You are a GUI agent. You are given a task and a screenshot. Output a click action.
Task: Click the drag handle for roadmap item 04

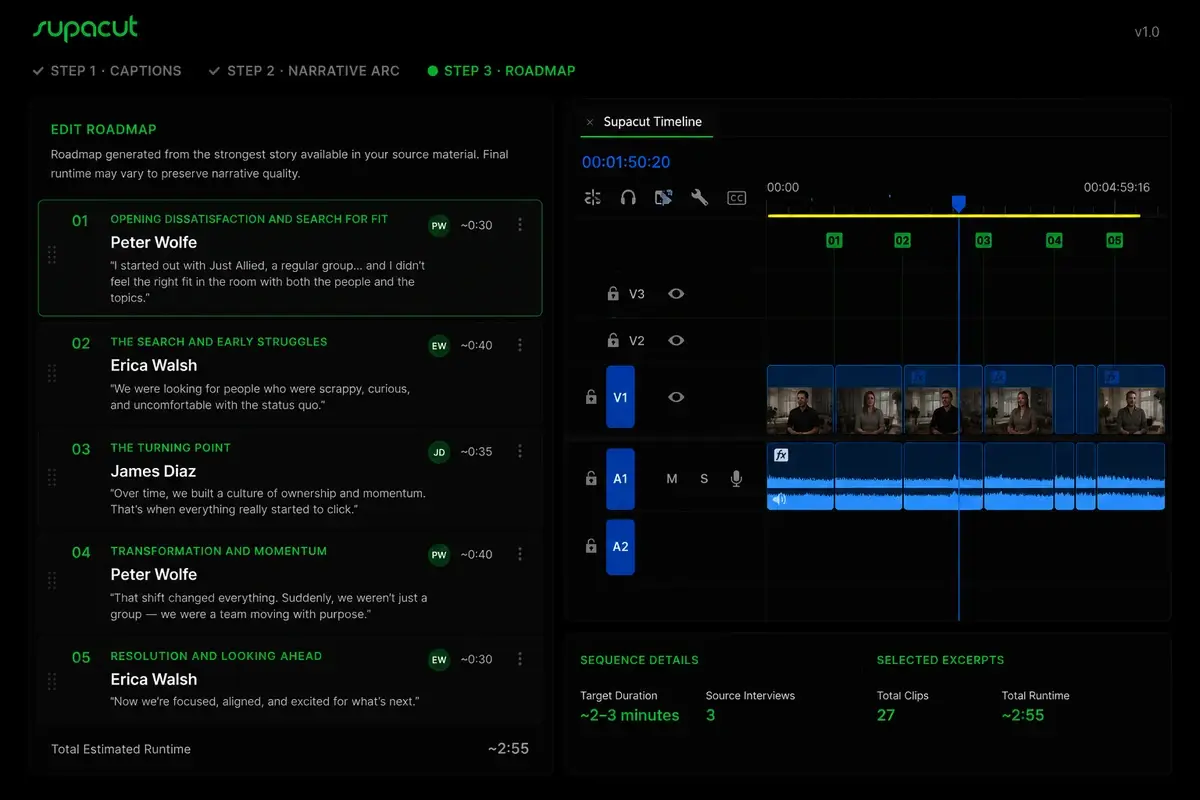(52, 582)
